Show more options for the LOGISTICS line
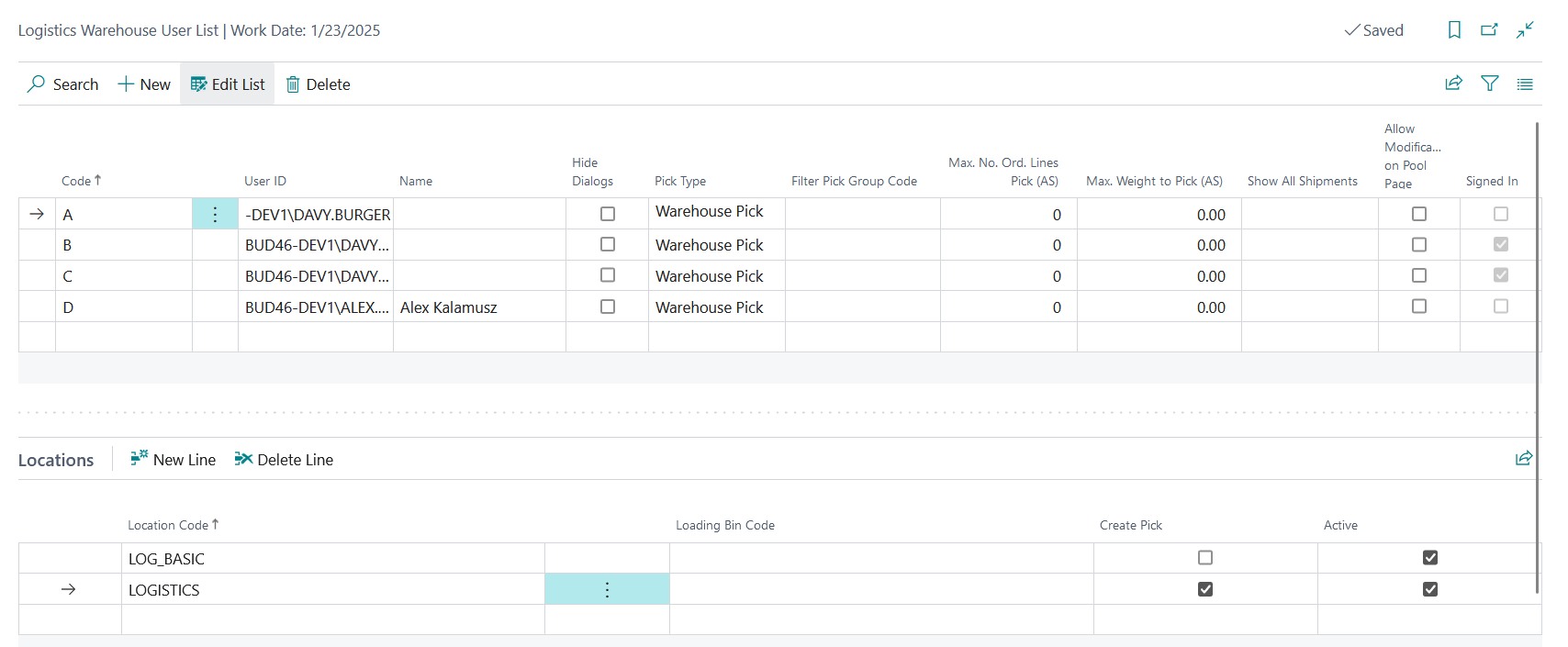Screen dimensions: 1568x647 click(607, 590)
